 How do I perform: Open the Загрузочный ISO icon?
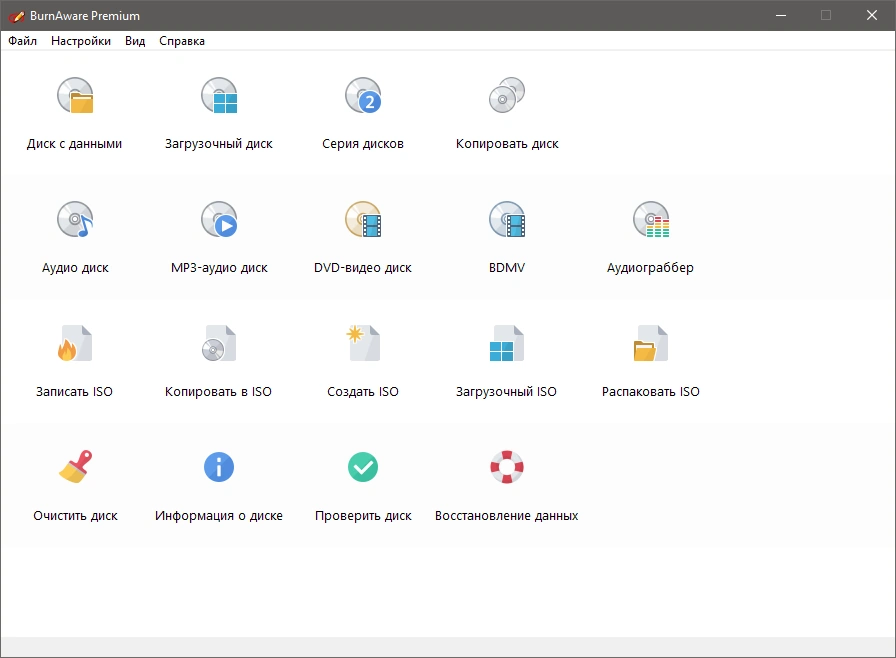point(507,343)
